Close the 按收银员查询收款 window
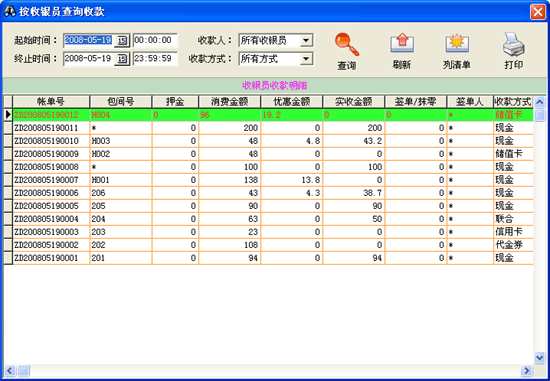 click(538, 12)
